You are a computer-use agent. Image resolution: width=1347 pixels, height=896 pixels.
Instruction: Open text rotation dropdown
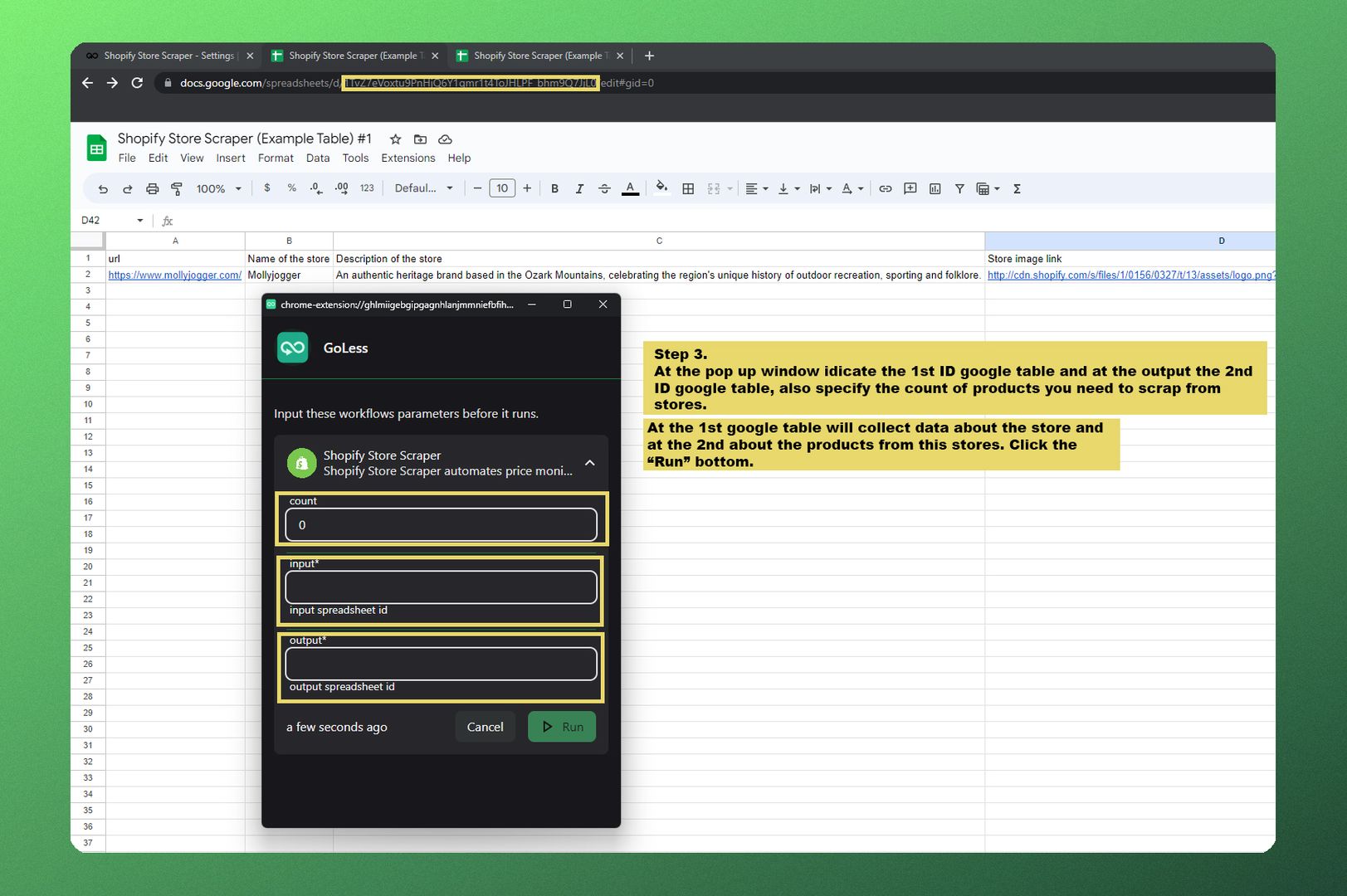tap(852, 189)
